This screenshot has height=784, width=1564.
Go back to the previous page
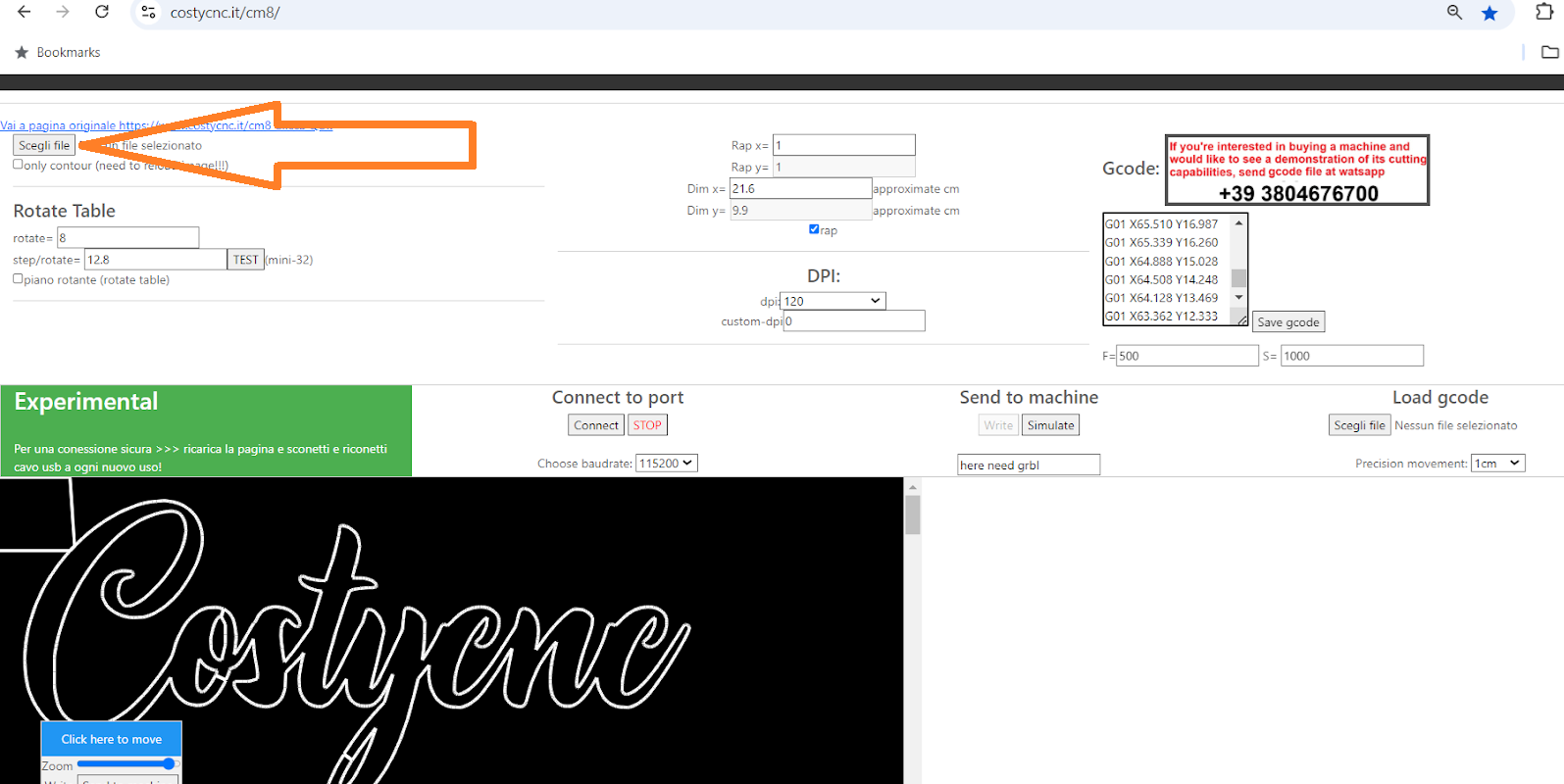(x=24, y=12)
